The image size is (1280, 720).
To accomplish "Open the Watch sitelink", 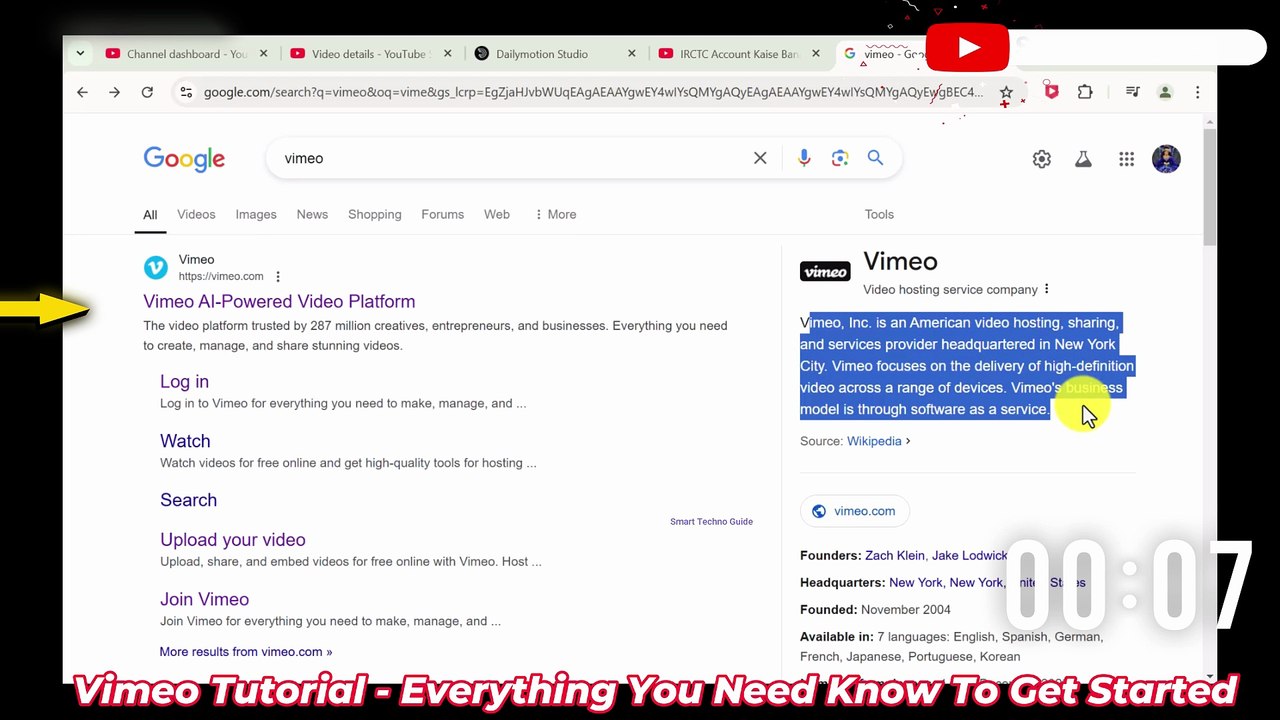I will [x=185, y=441].
